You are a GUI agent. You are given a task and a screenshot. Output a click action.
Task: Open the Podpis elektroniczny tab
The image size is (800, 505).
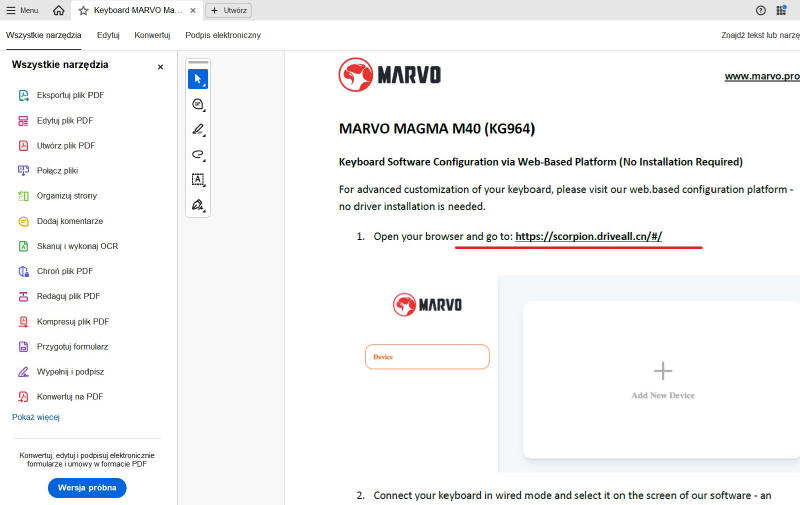[x=223, y=35]
